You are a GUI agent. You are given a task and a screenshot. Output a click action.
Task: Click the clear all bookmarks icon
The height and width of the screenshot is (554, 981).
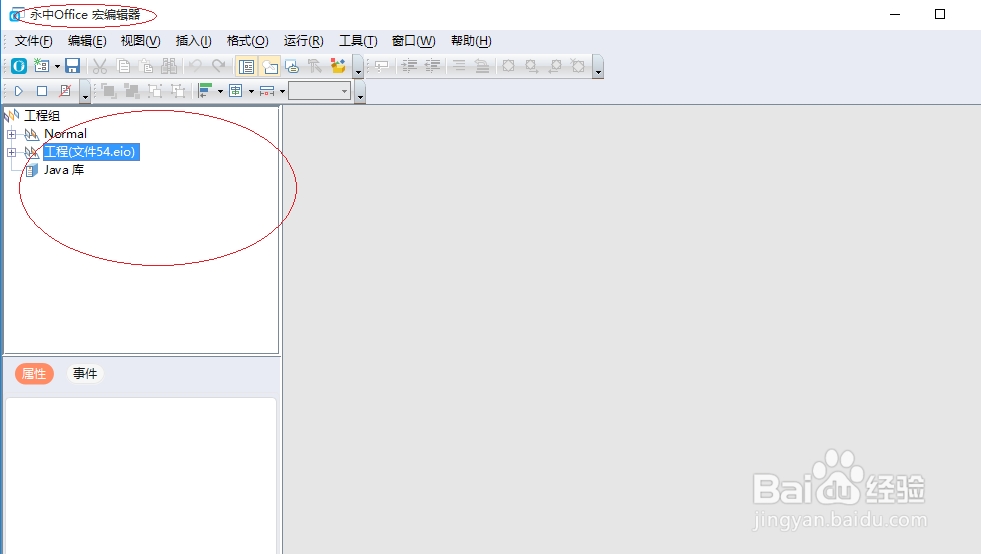(578, 66)
